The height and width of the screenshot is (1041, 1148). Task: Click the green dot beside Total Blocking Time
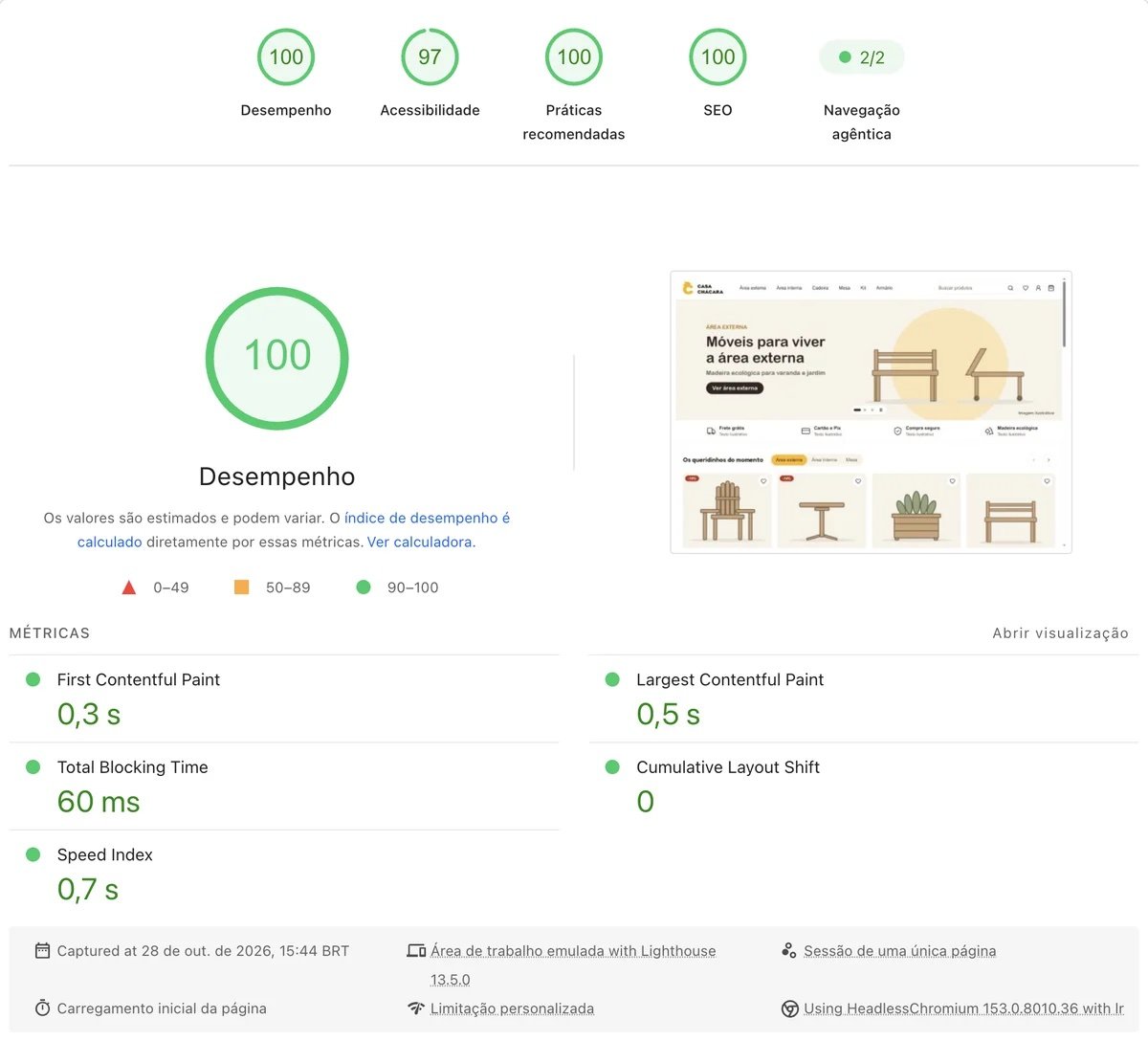point(33,767)
